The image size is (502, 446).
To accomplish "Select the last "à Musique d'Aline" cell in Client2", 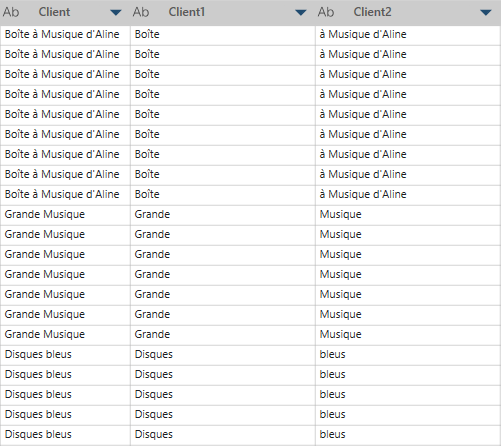I will pyautogui.click(x=408, y=195).
